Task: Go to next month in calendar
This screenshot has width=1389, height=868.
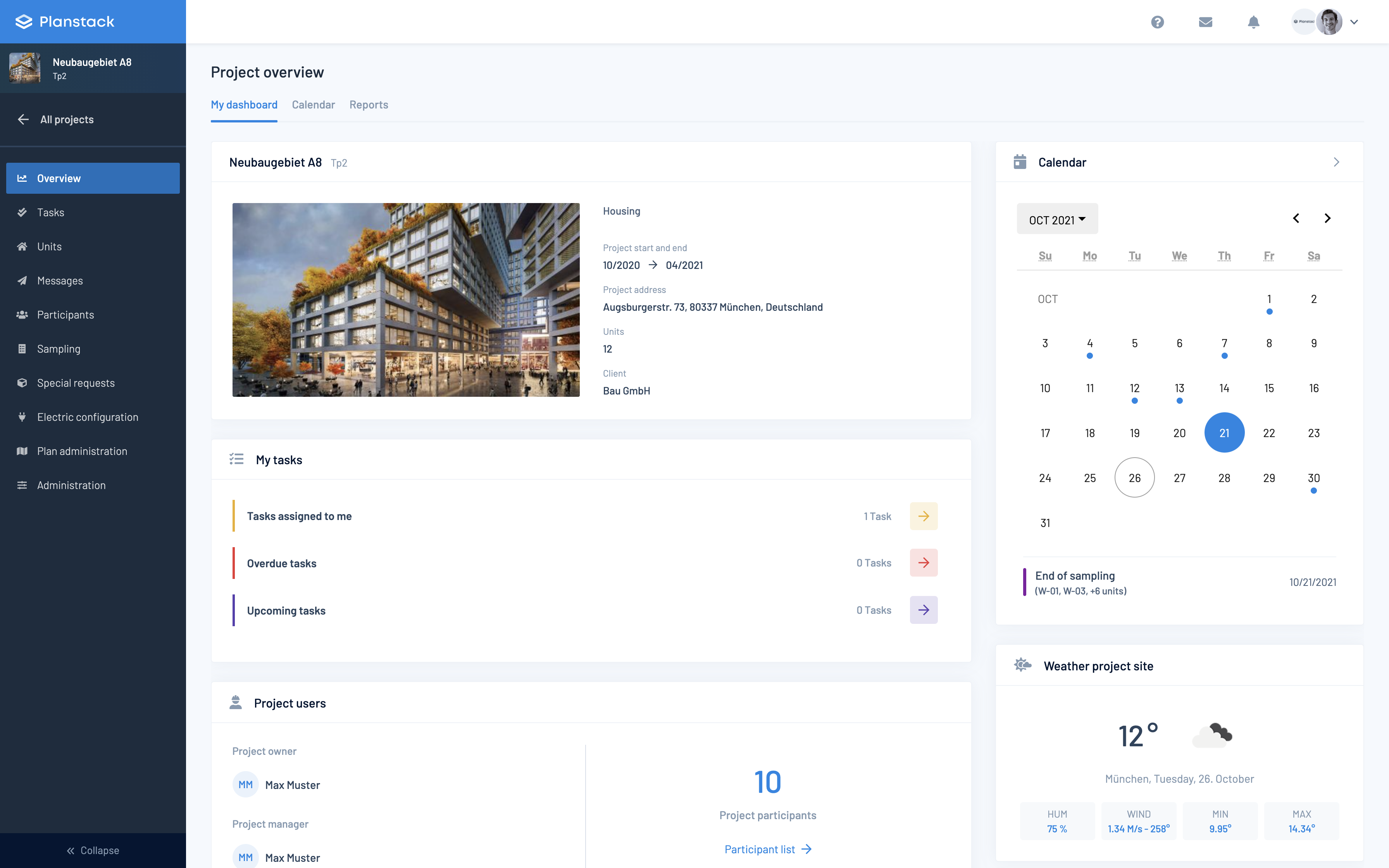Action: click(x=1328, y=218)
